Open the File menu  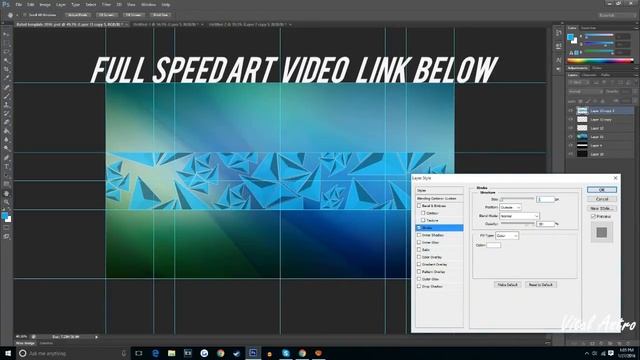coord(19,4)
